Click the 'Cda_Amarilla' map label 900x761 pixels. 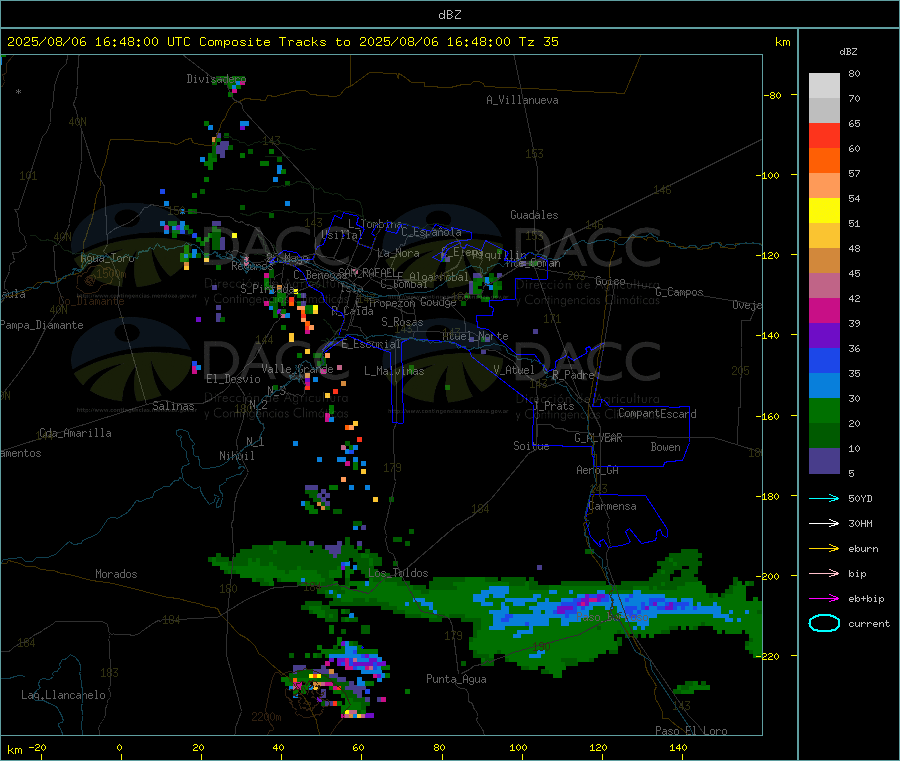[x=75, y=433]
